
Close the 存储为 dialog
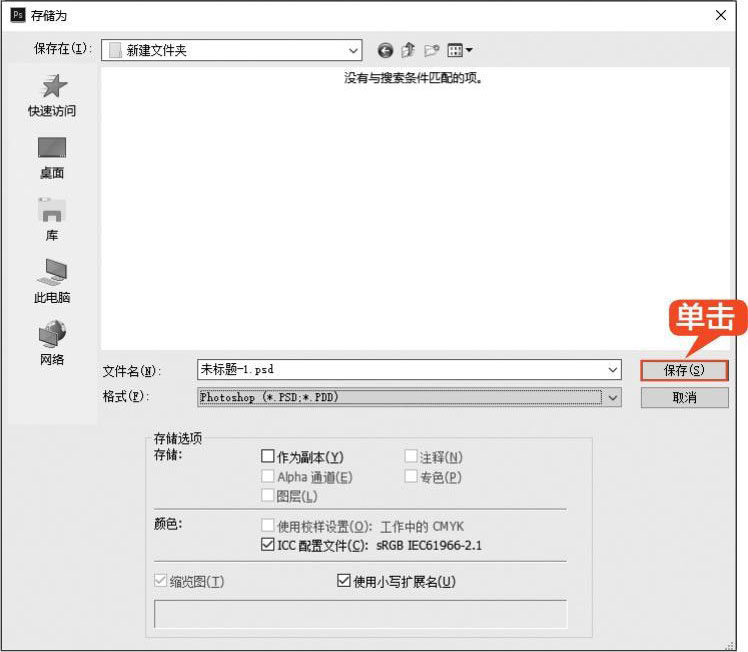721,15
